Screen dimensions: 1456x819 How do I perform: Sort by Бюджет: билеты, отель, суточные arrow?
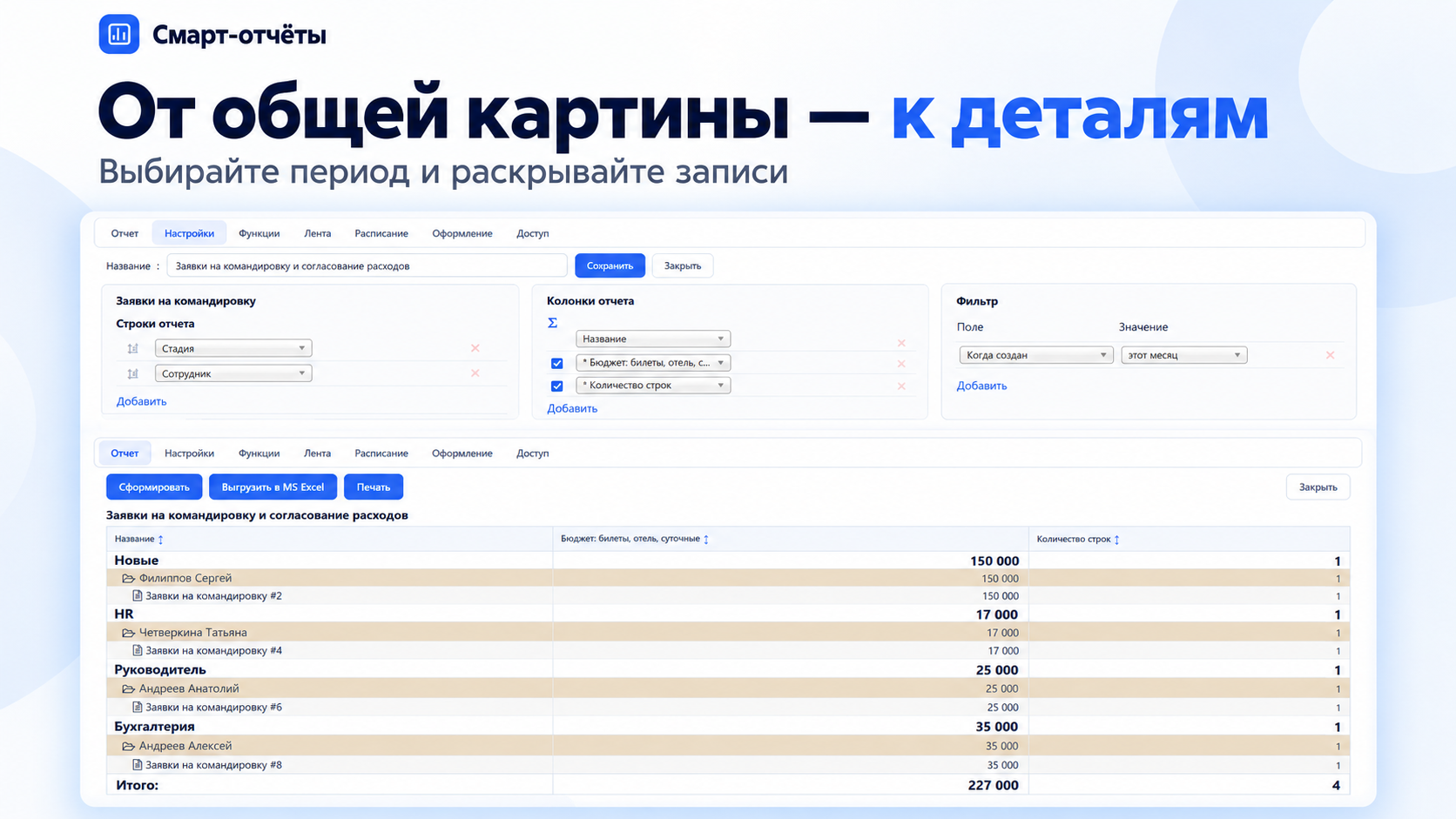pos(706,540)
